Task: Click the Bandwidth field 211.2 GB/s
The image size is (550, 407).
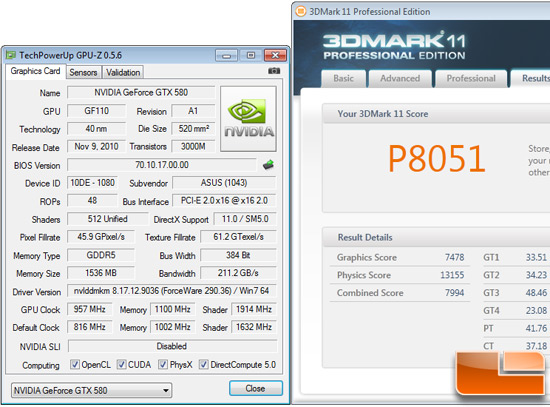Action: 238,273
